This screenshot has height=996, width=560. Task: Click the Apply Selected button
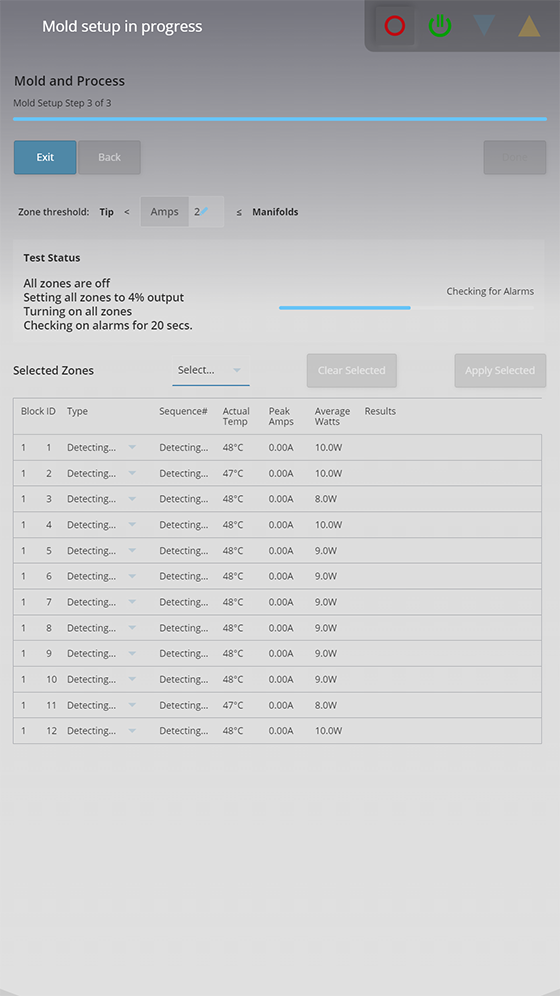tap(500, 370)
